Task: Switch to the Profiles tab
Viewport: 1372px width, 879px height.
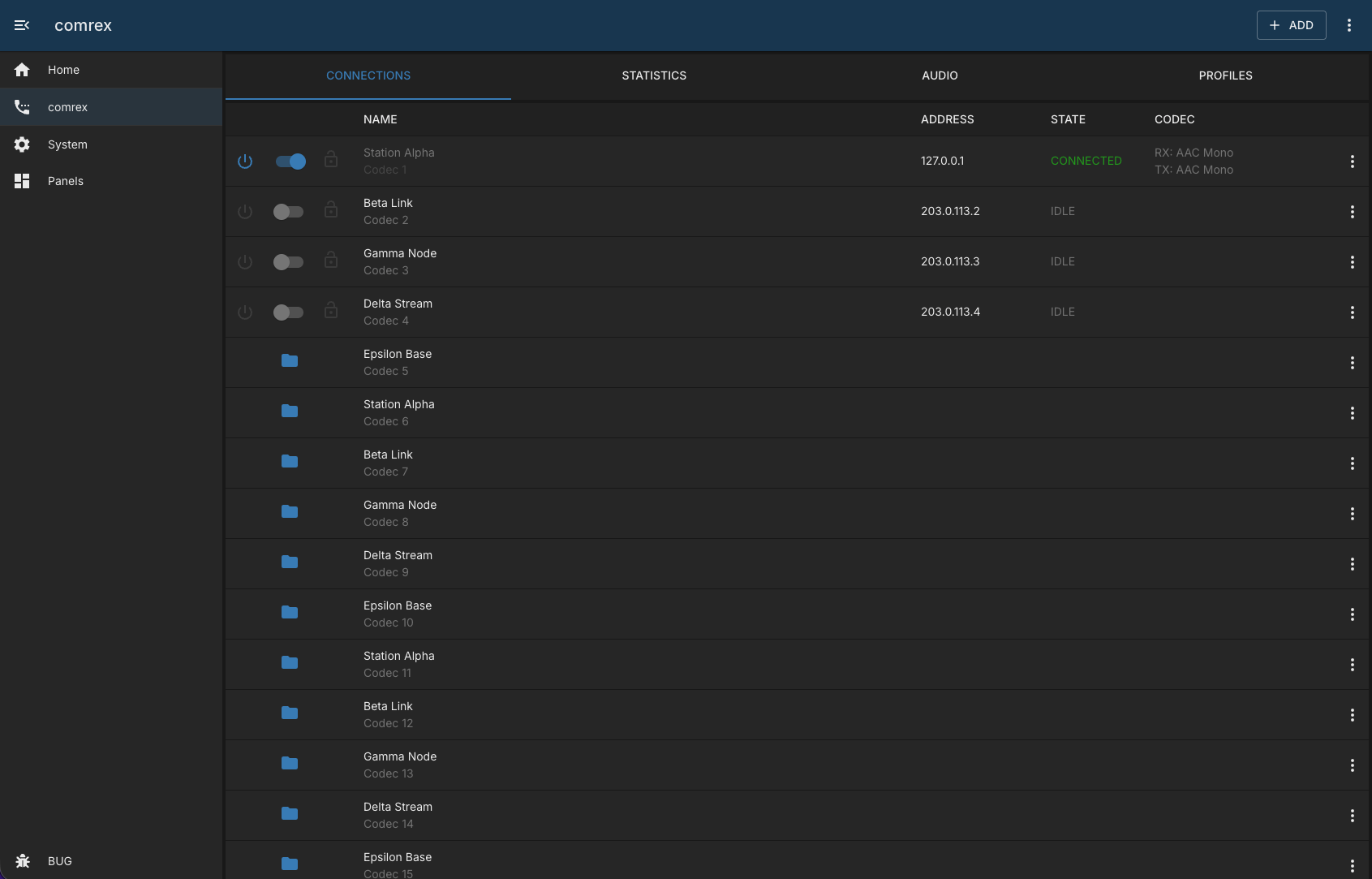Action: (x=1225, y=75)
